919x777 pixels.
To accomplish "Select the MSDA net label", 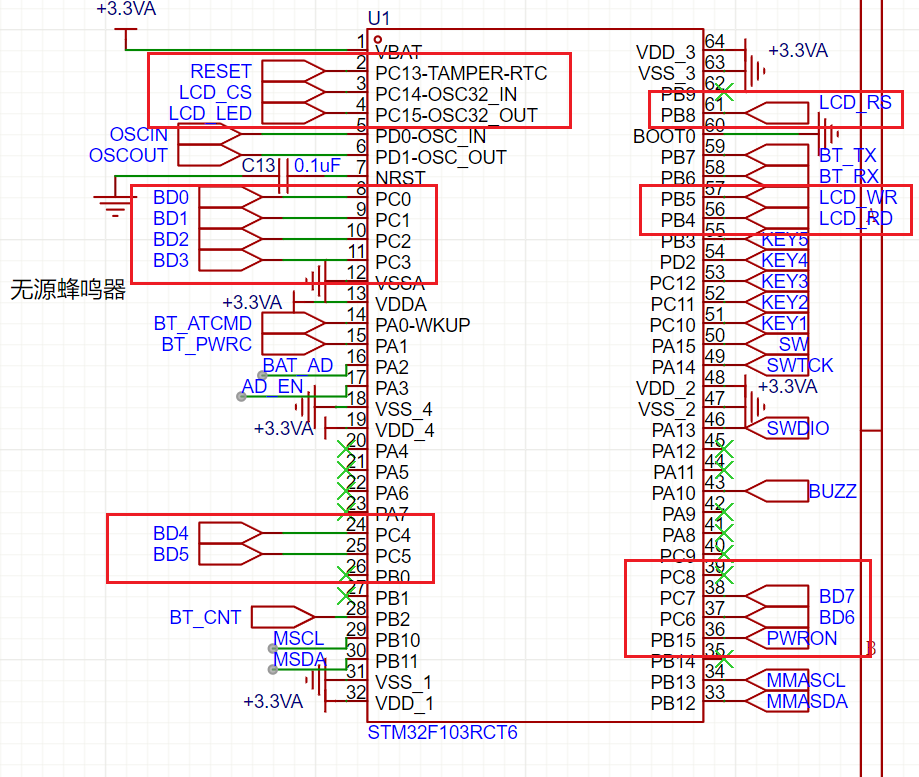I will [299, 660].
